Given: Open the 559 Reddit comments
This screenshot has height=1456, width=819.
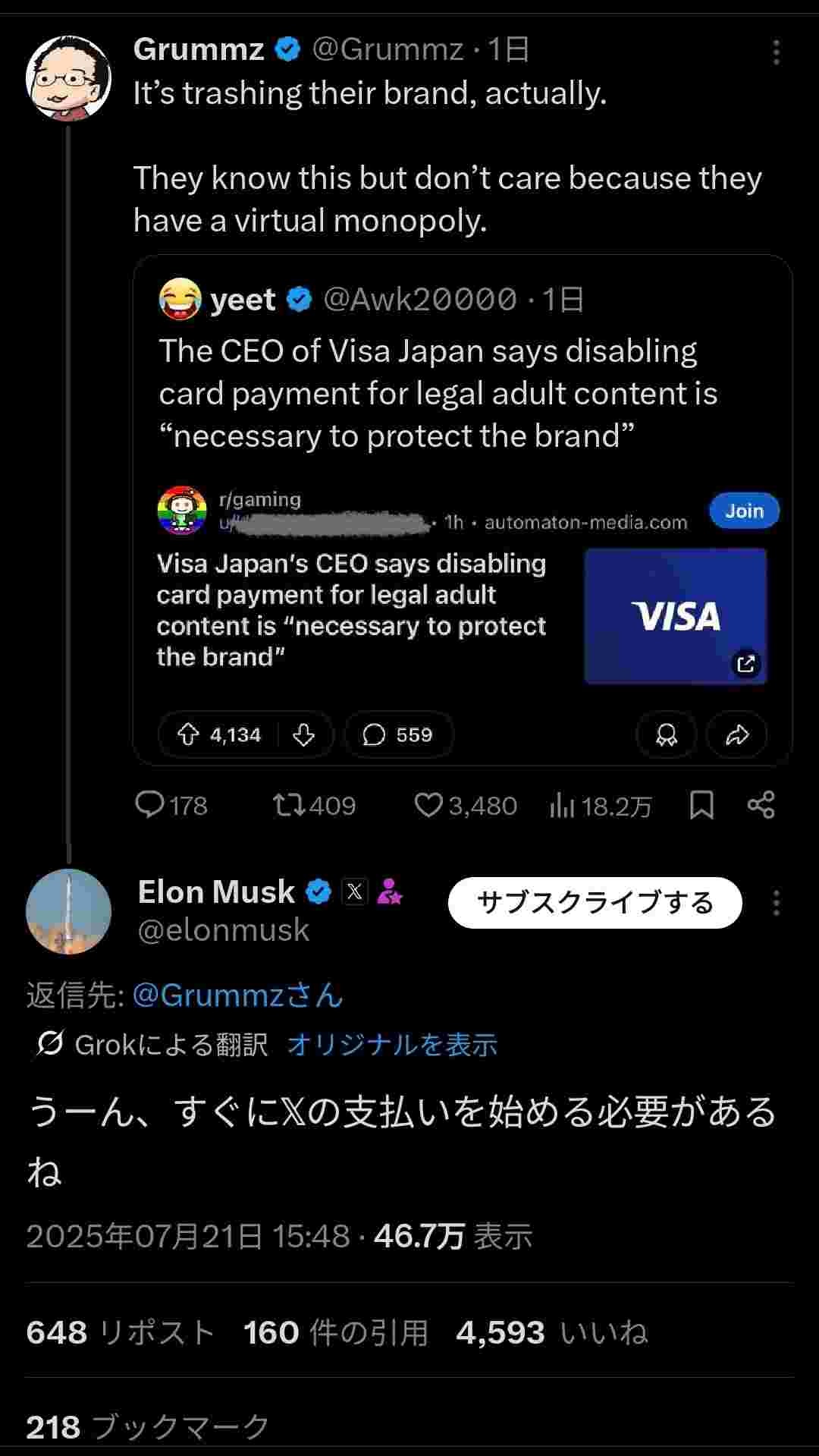Looking at the screenshot, I should coord(399,734).
